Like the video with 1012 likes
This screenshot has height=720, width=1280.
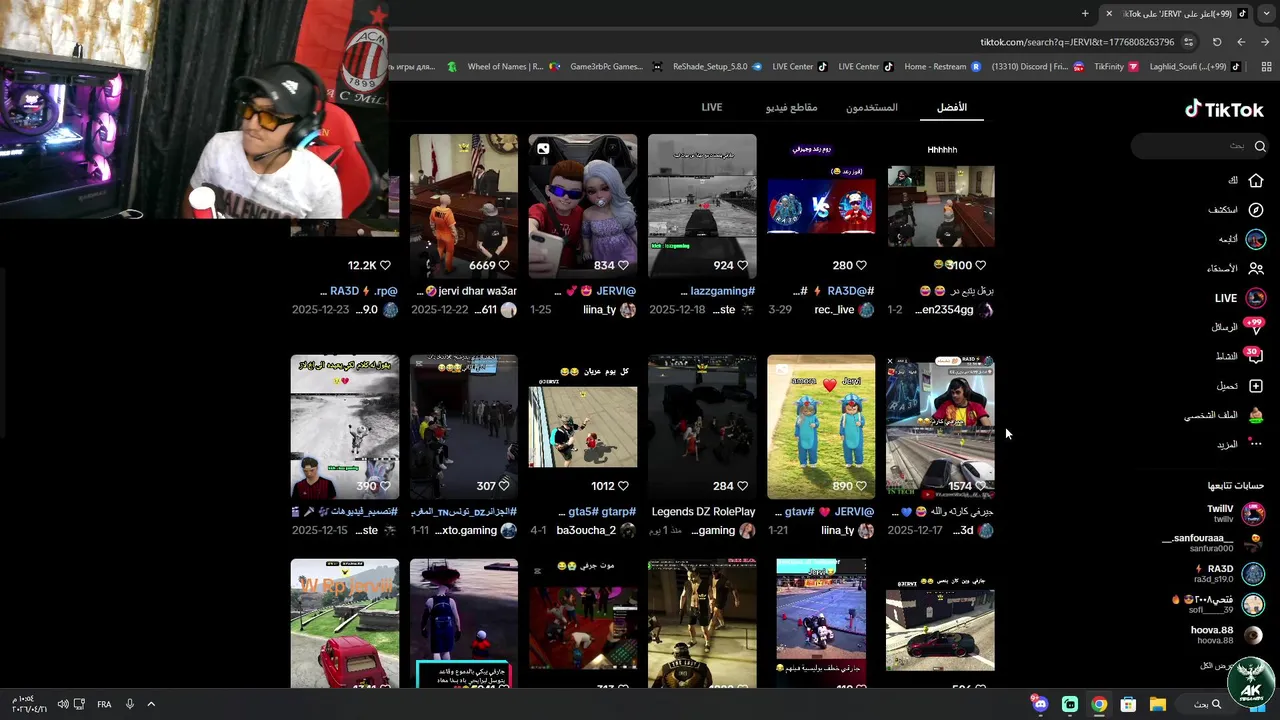pos(623,486)
